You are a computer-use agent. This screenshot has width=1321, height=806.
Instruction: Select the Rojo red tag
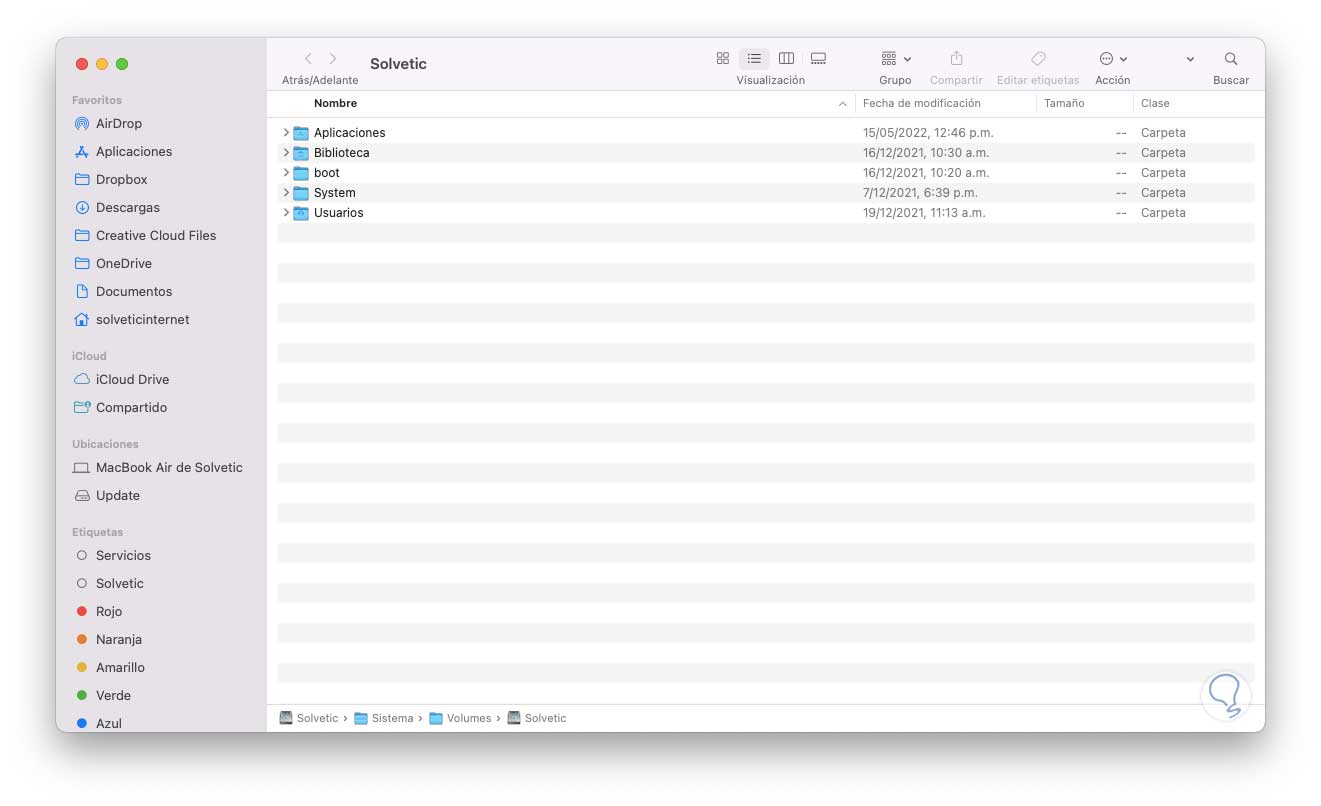[x=98, y=612]
